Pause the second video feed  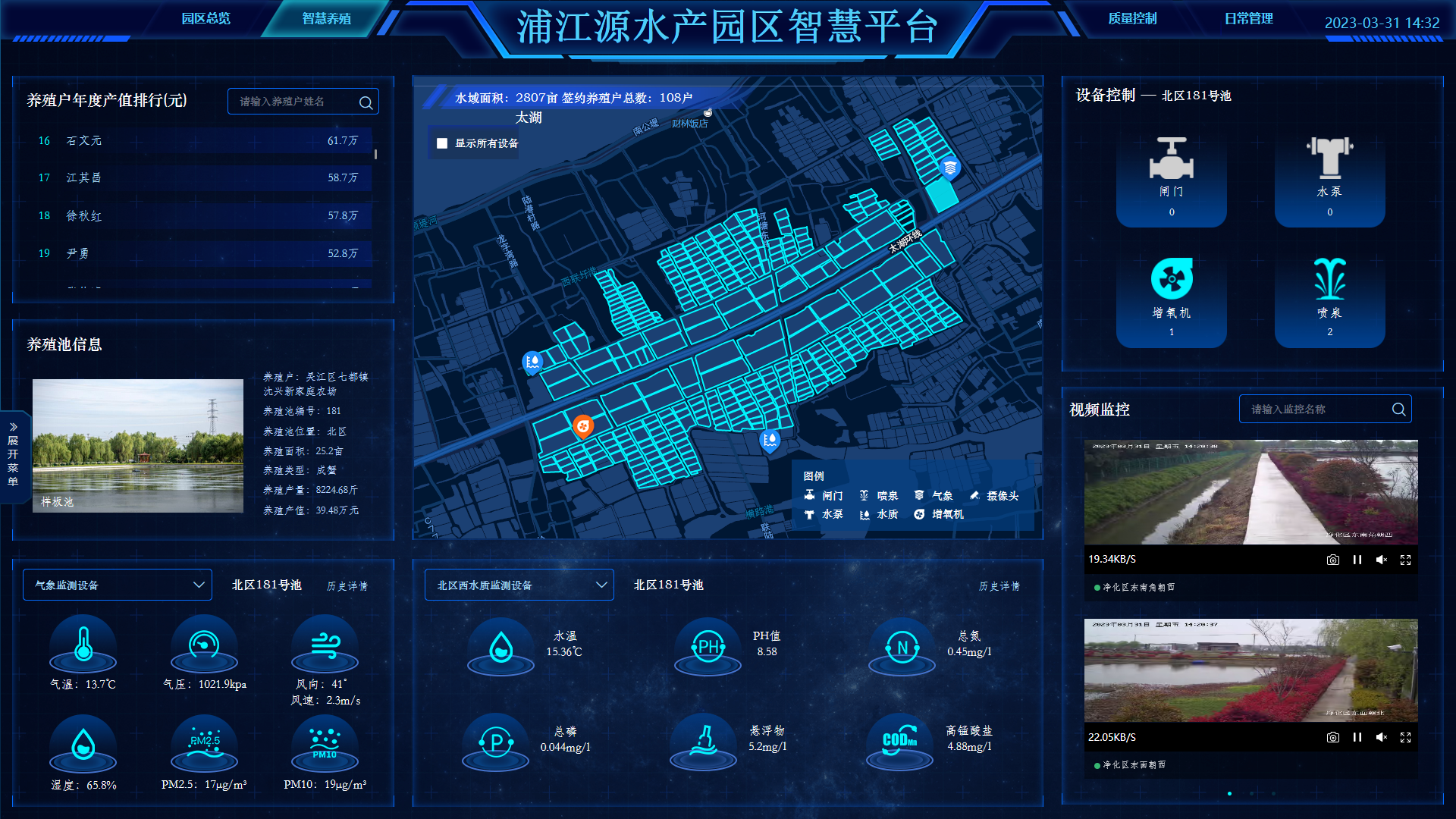tap(1357, 737)
